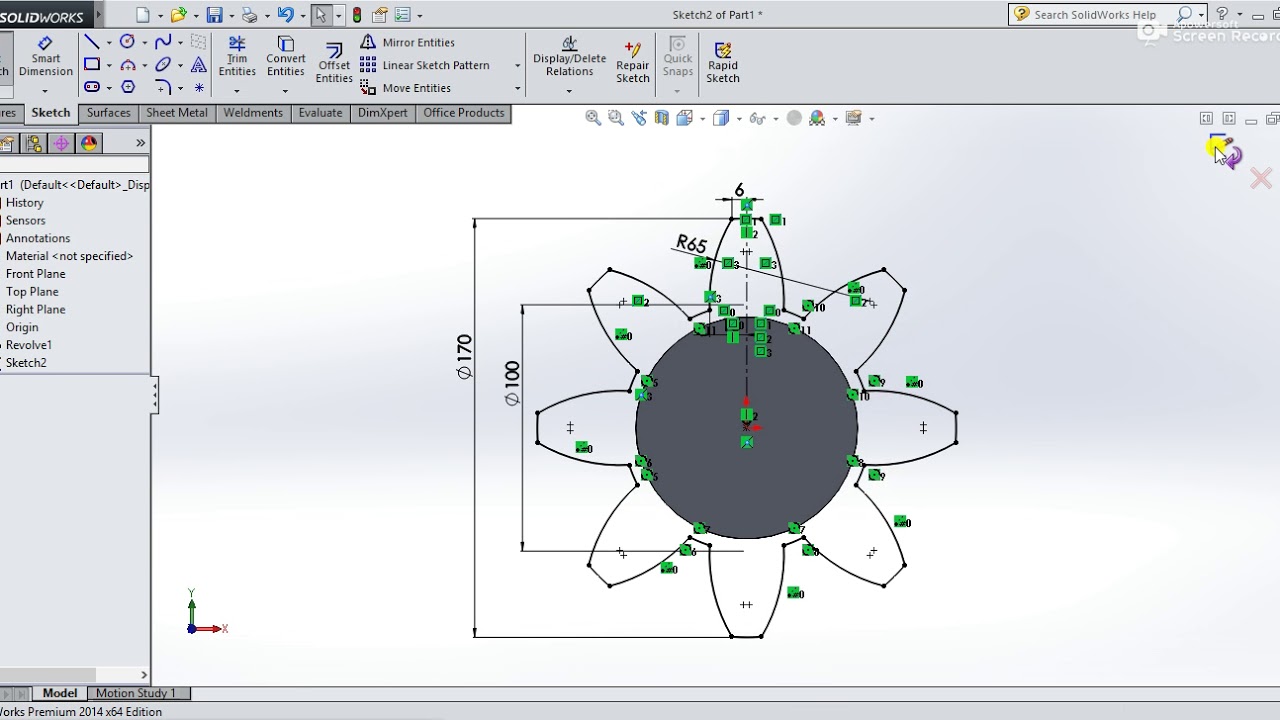Viewport: 1280px width, 720px height.
Task: Click Zoom to Fit in view toolbar
Action: coord(593,118)
